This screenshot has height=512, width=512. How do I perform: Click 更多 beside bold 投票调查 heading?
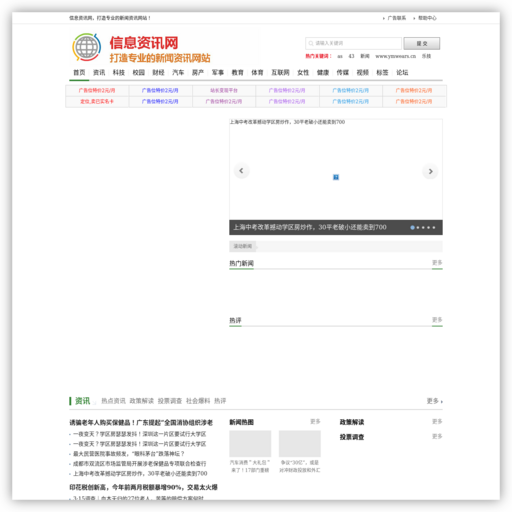[x=437, y=436]
